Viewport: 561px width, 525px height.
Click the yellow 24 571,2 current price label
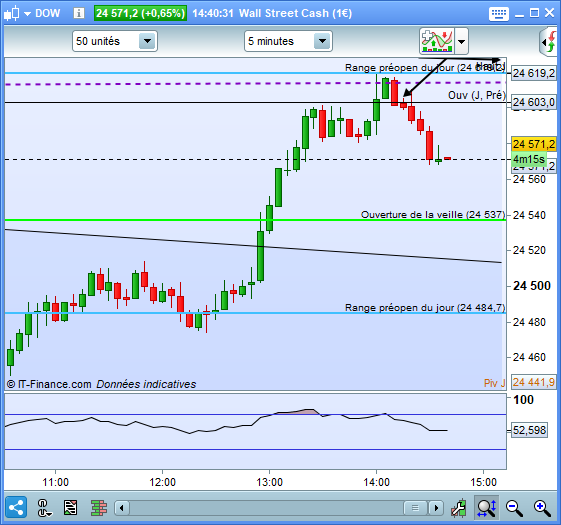(x=534, y=144)
